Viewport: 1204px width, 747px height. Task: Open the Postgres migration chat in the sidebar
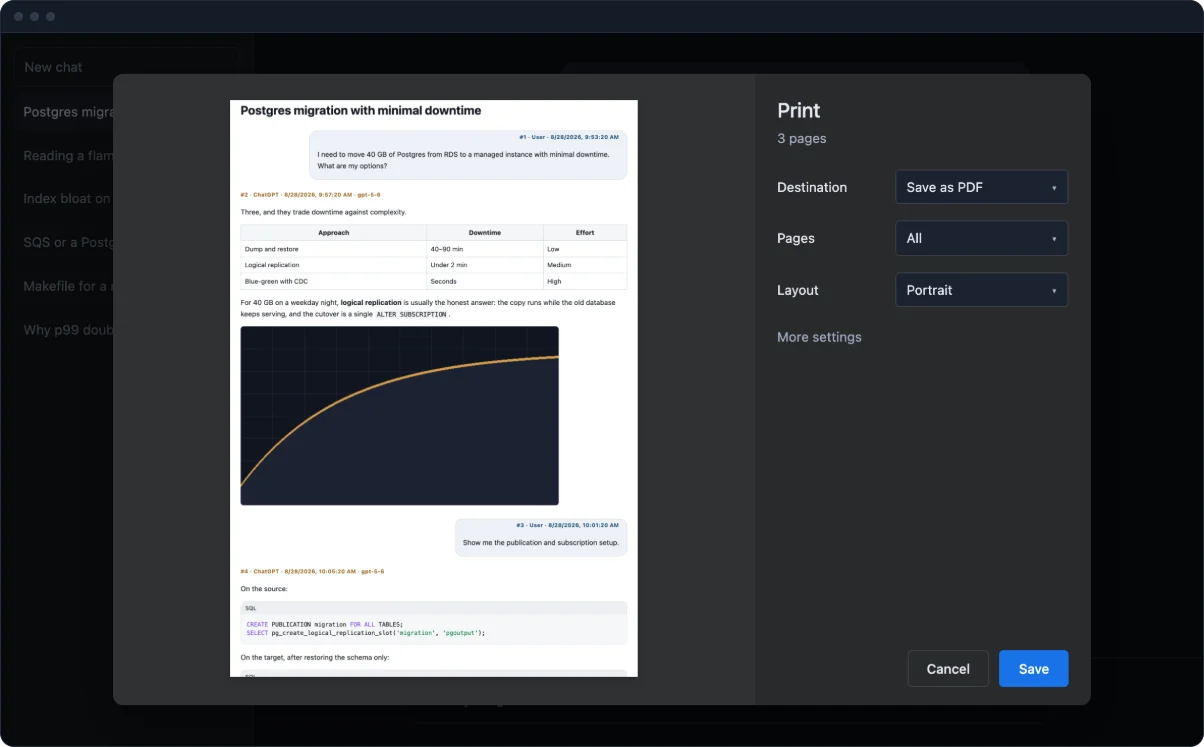pyautogui.click(x=68, y=112)
